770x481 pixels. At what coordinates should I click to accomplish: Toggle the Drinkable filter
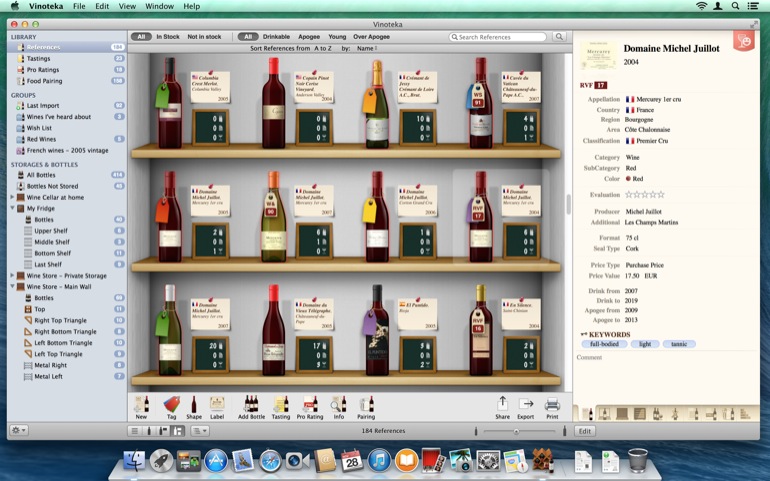pos(276,36)
